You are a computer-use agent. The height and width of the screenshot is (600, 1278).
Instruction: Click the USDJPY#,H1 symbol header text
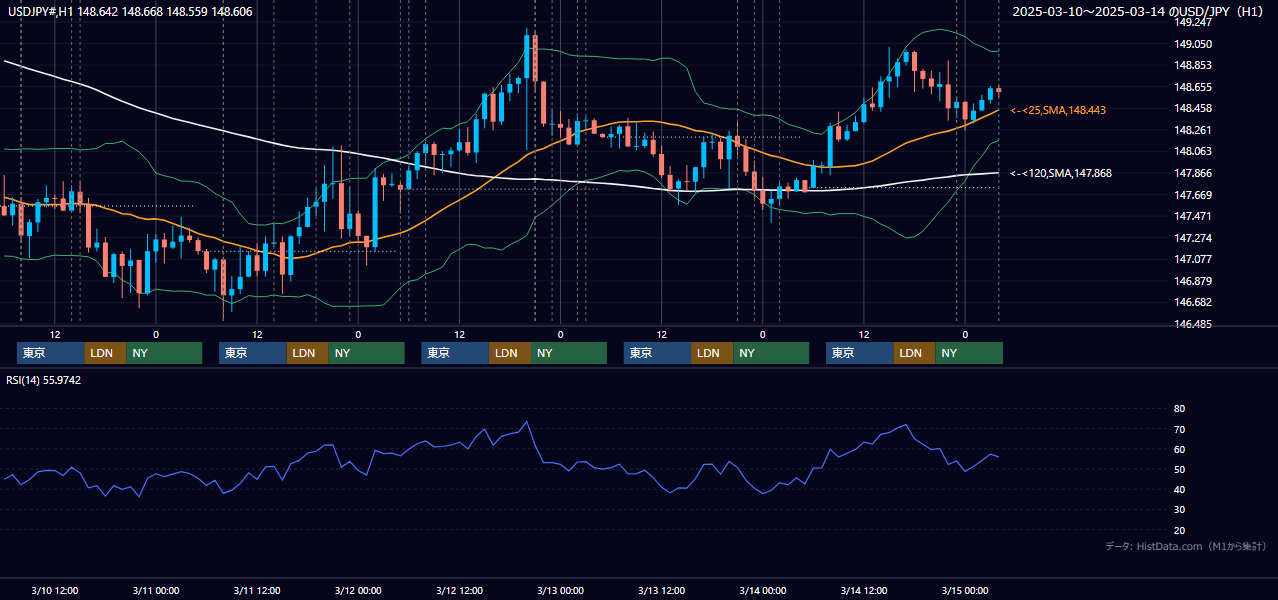tap(130, 11)
